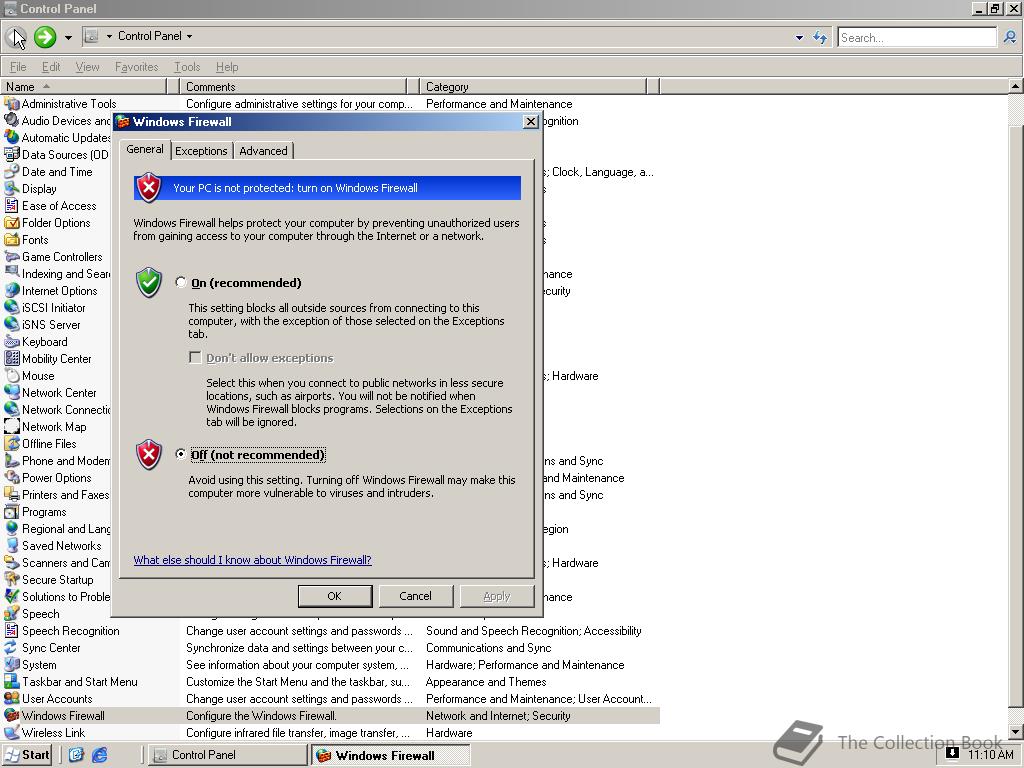
Task: Click the taskbar clock showing 11:10 AM
Action: click(x=990, y=755)
